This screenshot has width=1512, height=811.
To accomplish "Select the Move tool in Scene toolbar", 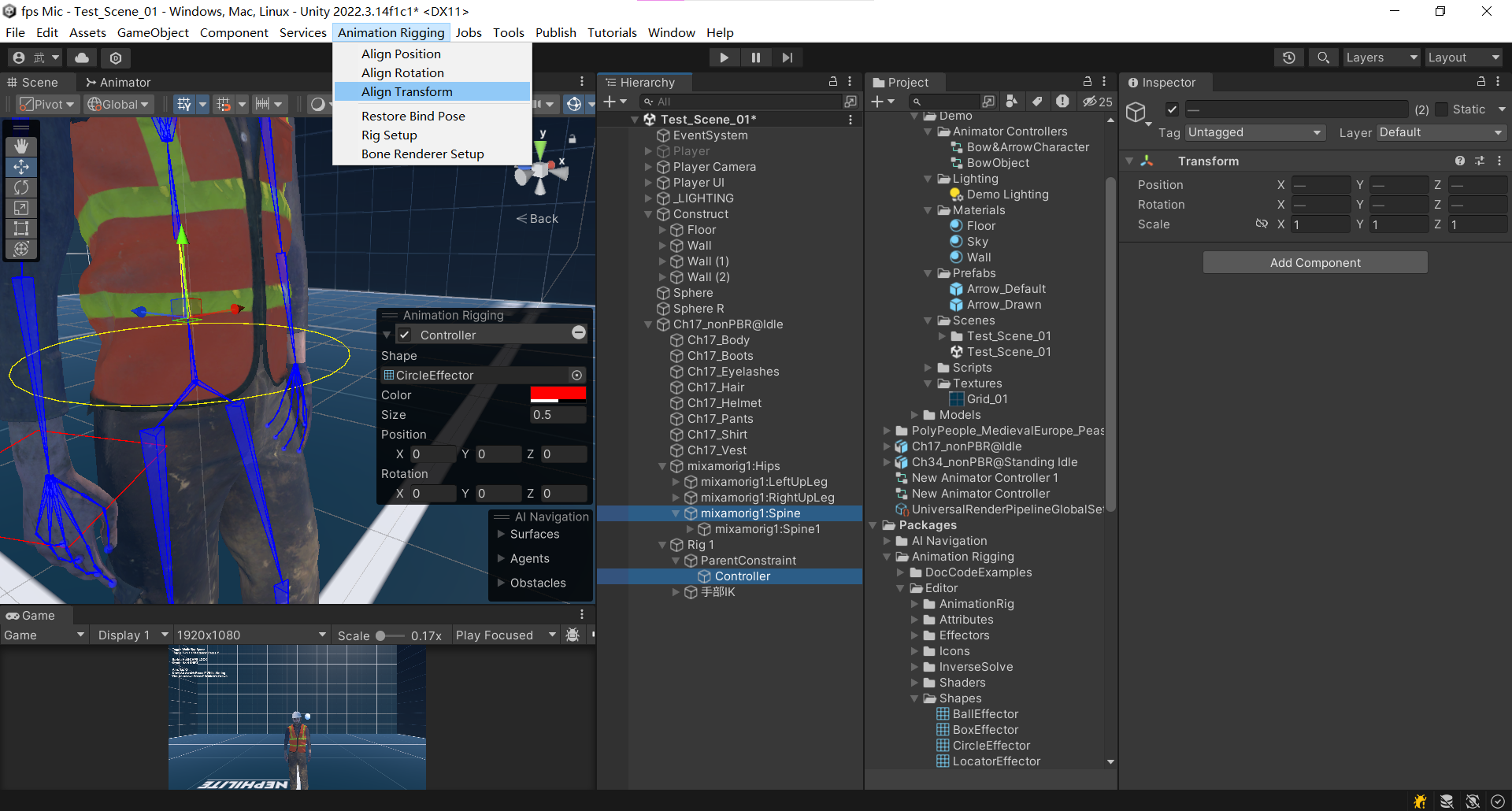I will 21,166.
